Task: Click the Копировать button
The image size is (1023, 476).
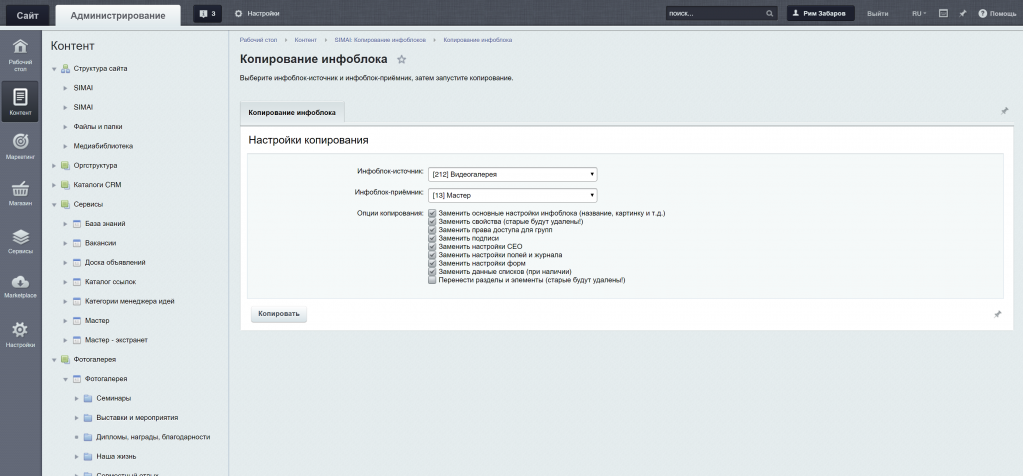Action: click(x=279, y=314)
